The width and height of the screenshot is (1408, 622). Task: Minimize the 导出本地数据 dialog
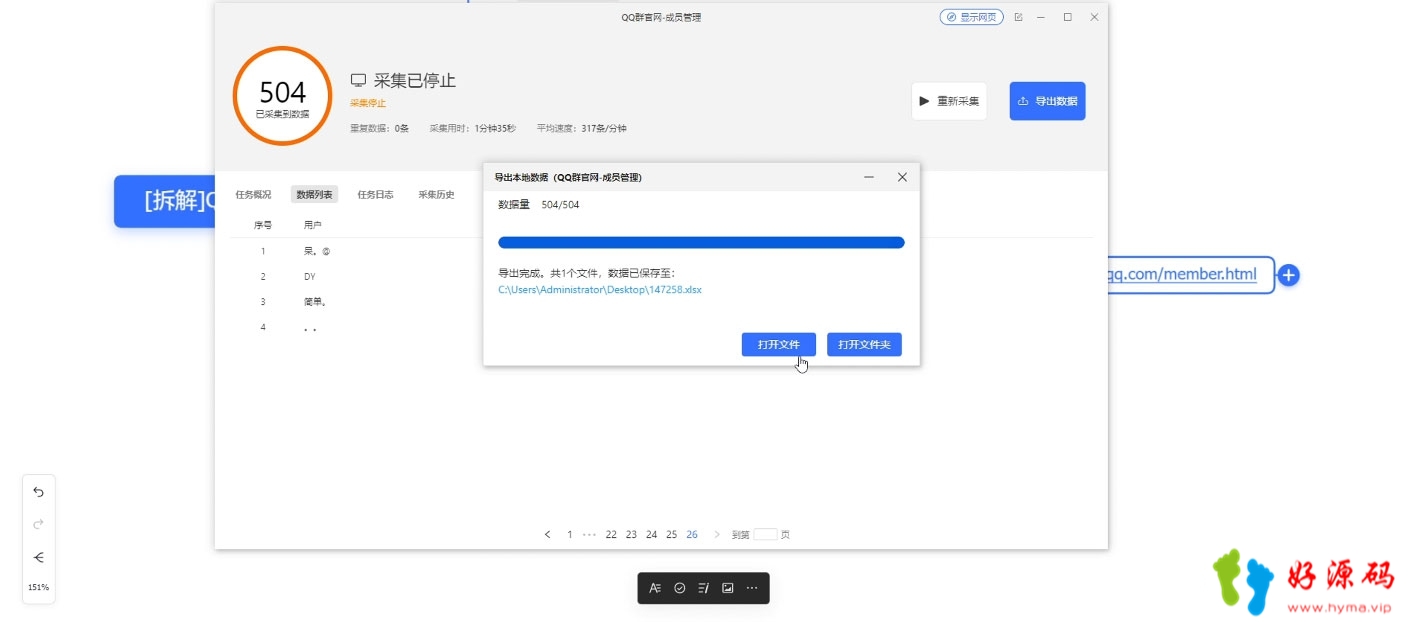[x=869, y=177]
